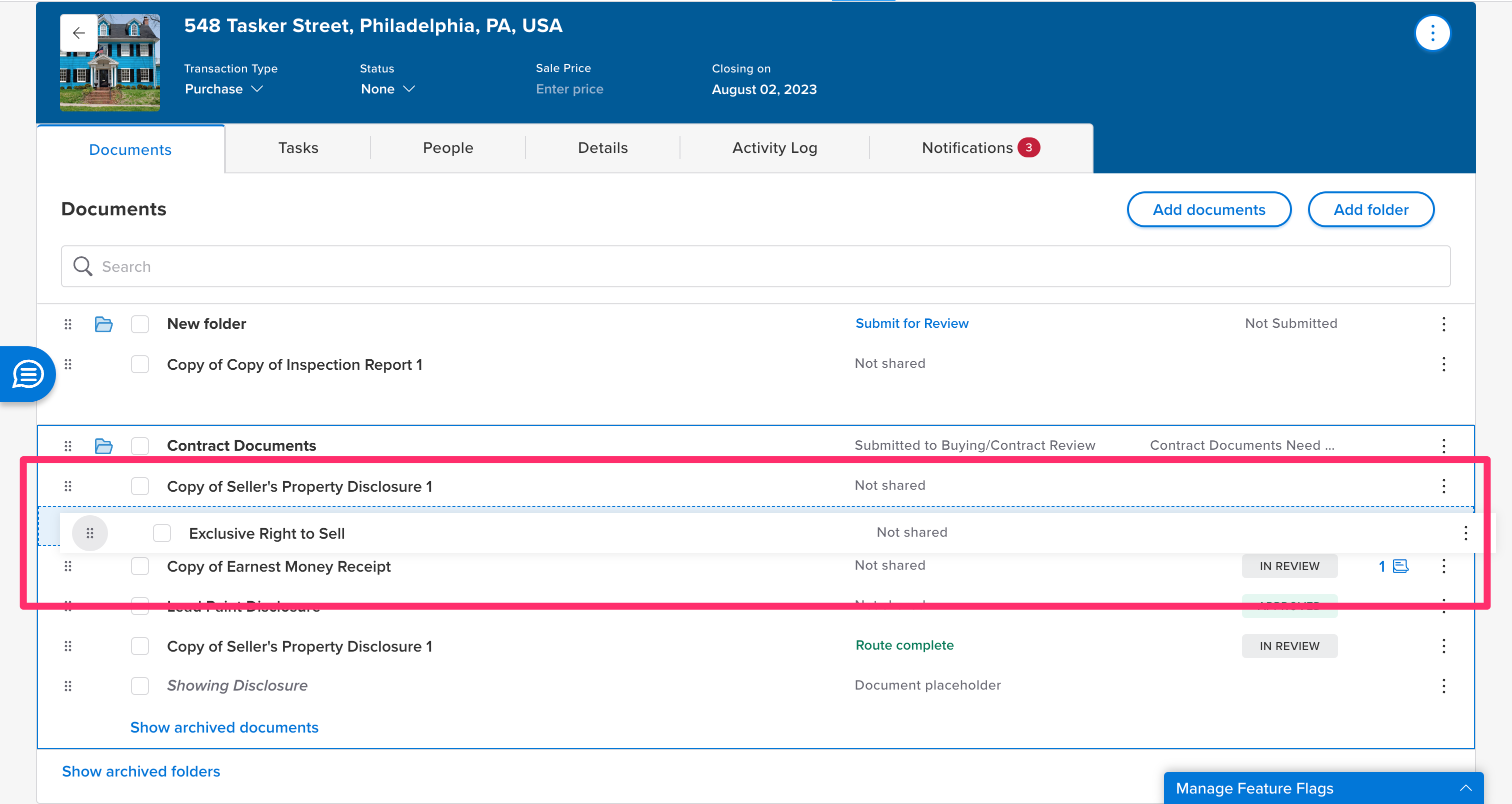This screenshot has height=804, width=1512.
Task: Open the chat support widget
Action: tap(27, 374)
